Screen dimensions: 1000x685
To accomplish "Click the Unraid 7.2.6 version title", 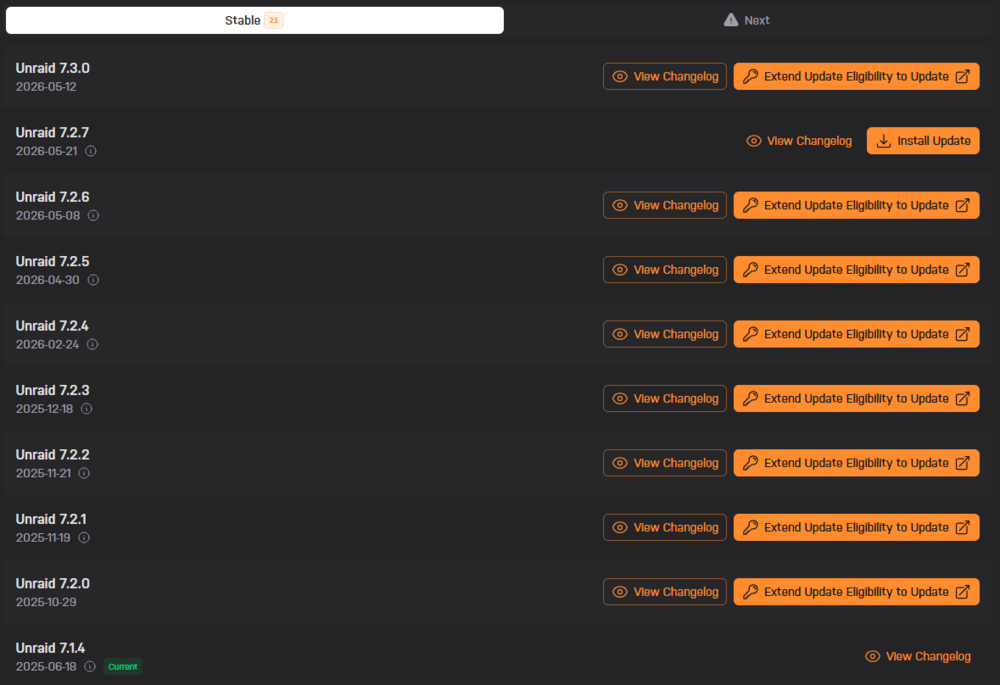I will [52, 197].
